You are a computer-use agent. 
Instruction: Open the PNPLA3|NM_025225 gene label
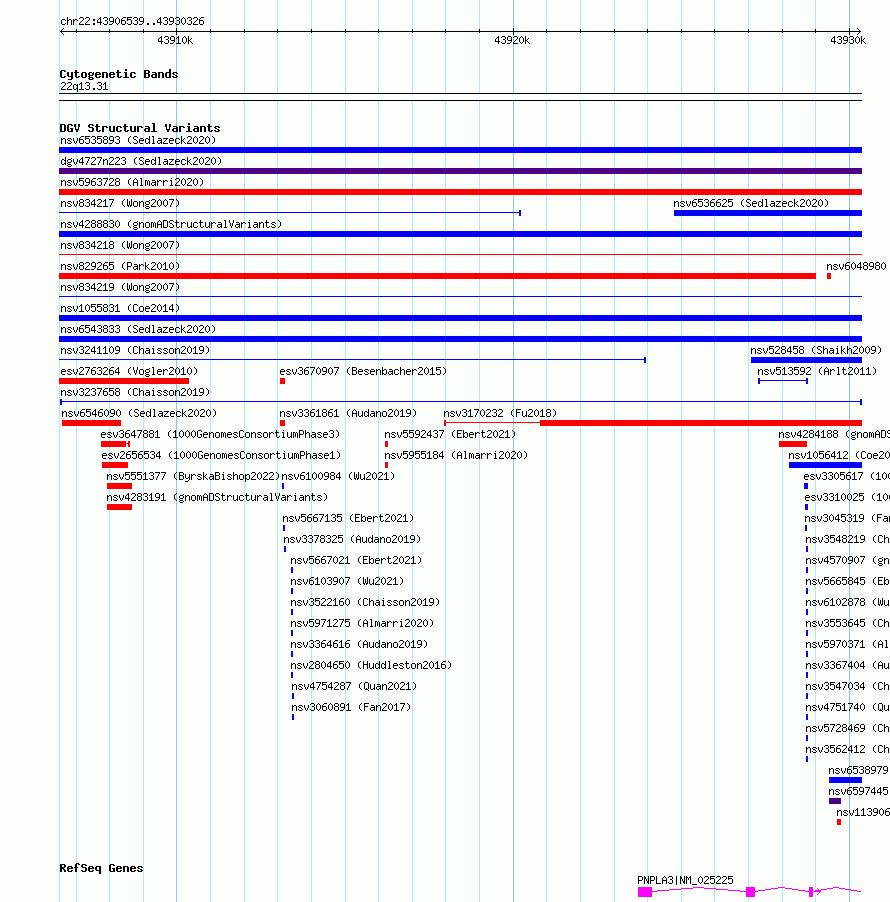685,880
